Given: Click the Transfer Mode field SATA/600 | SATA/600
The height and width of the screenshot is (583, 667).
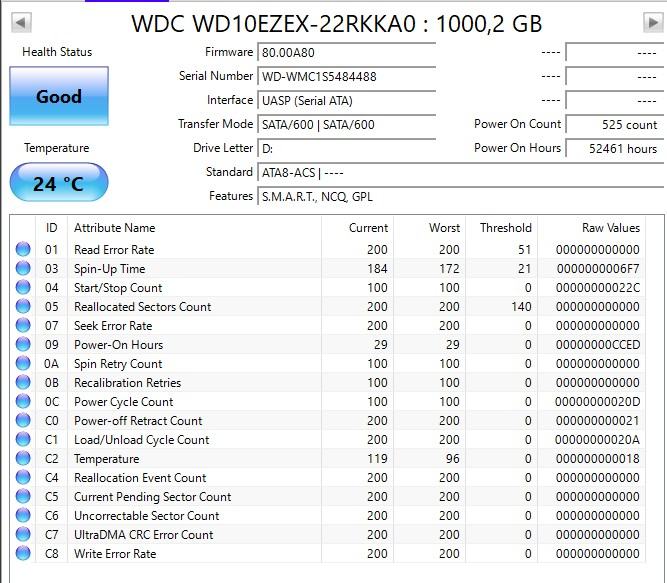Looking at the screenshot, I should click(347, 125).
